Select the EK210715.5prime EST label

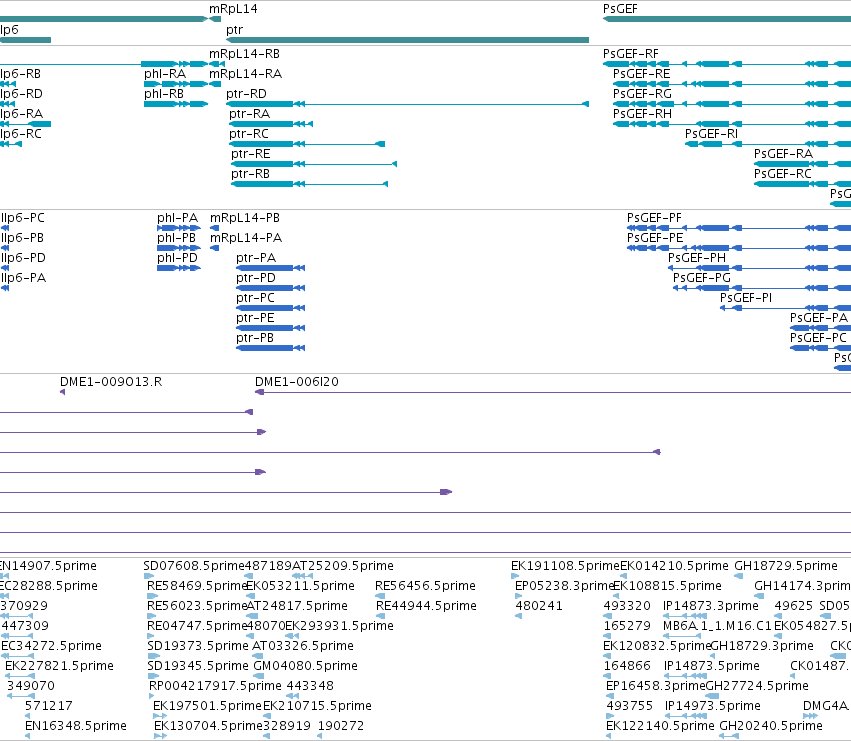tap(317, 707)
